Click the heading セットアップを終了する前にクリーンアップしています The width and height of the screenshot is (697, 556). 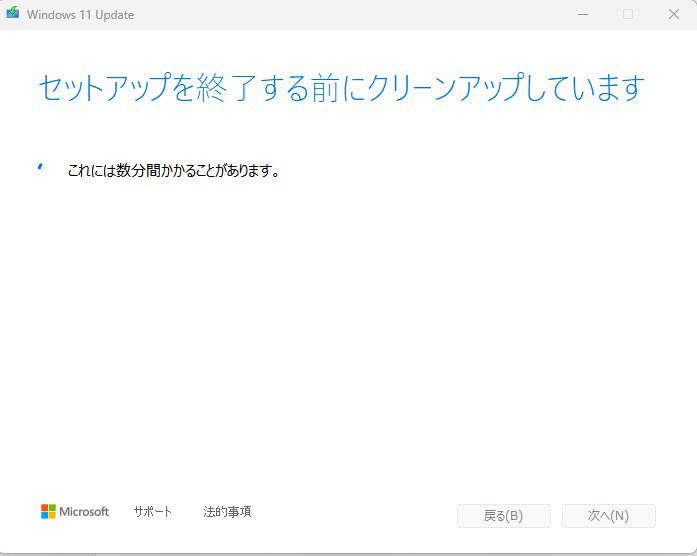coord(341,88)
